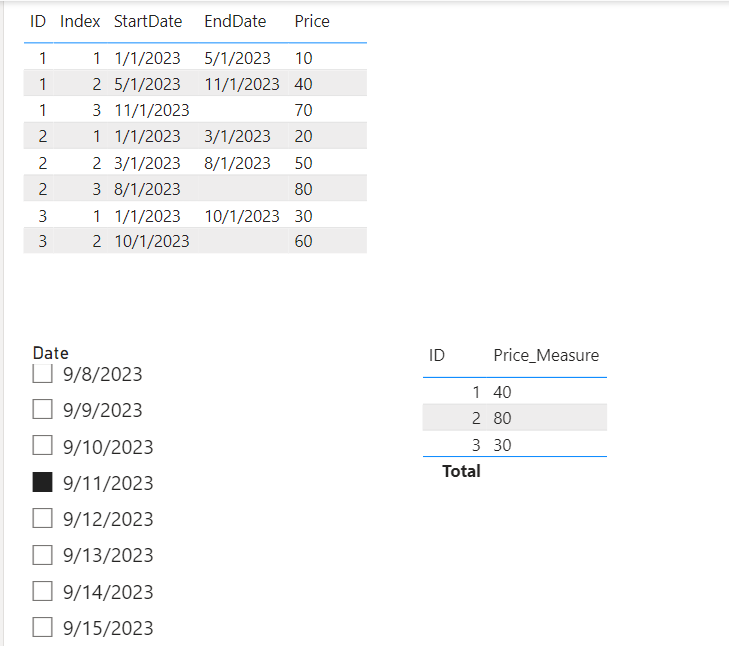Viewport: 729px width, 646px height.
Task: Tick the 9/10/2023 slicer checkbox
Action: (x=42, y=446)
